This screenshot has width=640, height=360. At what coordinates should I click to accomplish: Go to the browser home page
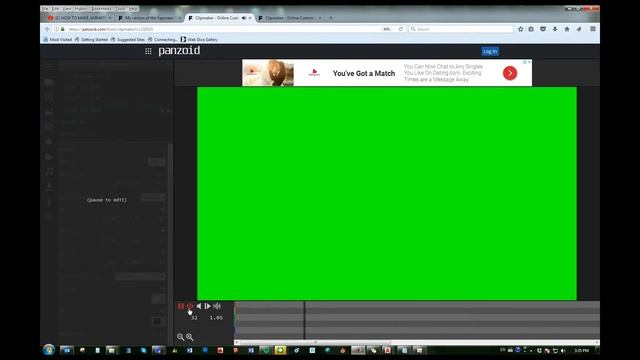(x=567, y=29)
